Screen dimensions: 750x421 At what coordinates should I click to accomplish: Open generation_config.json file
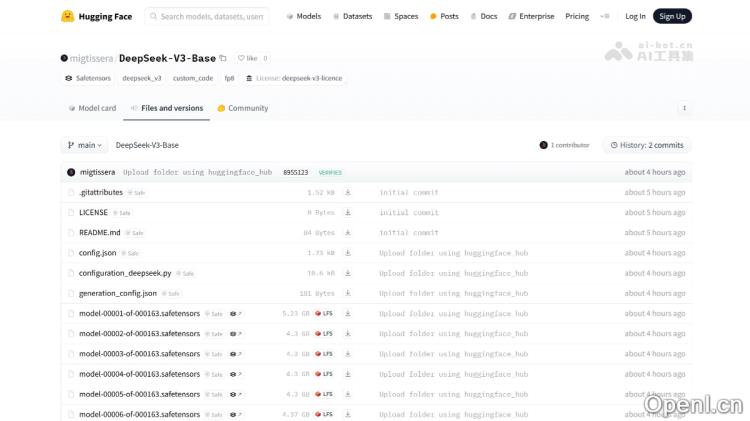[118, 293]
